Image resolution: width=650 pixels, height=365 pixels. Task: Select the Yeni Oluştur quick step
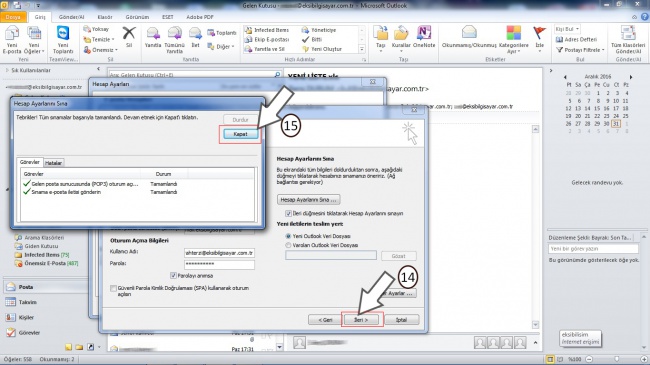click(x=322, y=49)
